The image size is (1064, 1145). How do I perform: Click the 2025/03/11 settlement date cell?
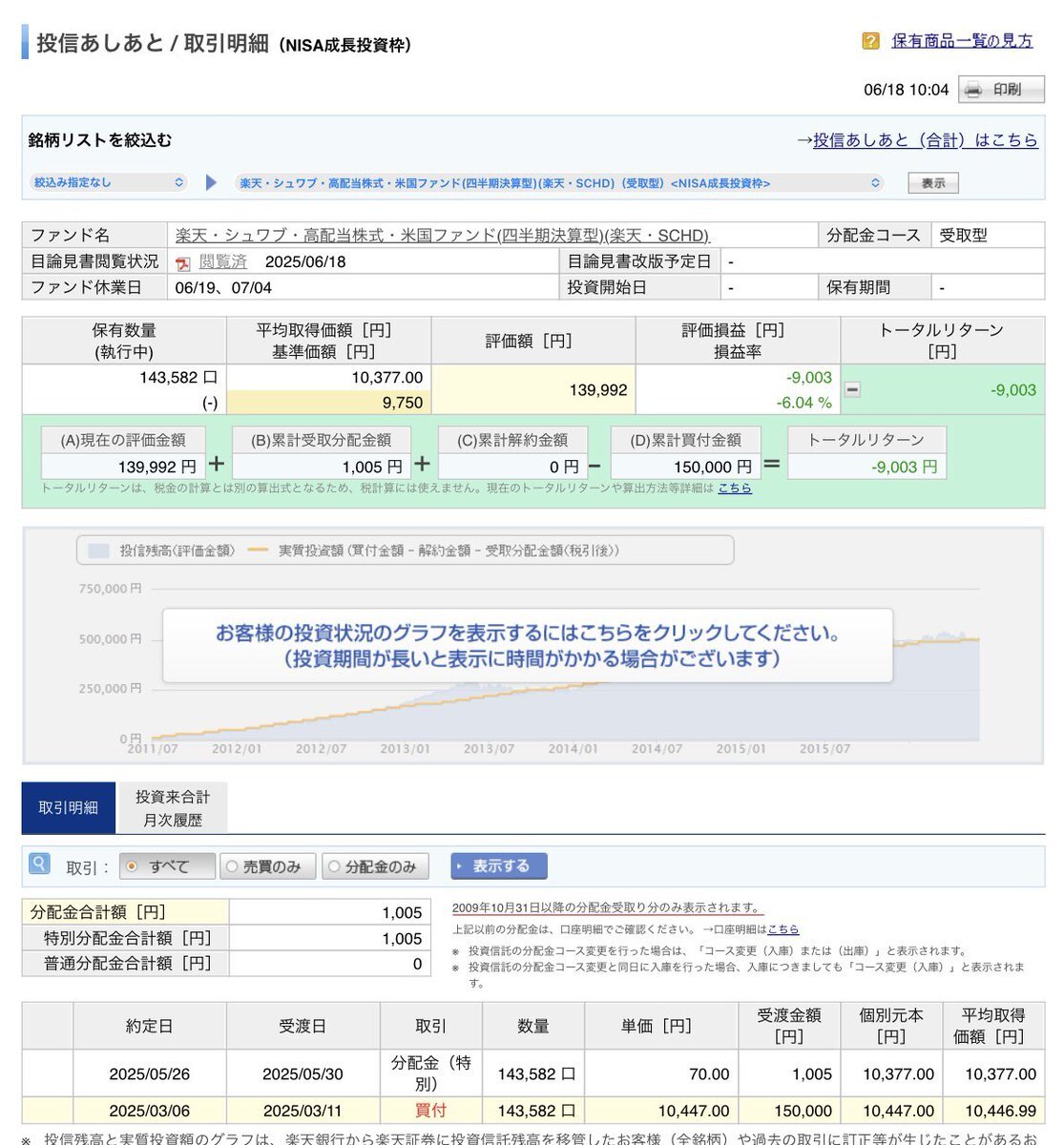[x=303, y=1111]
